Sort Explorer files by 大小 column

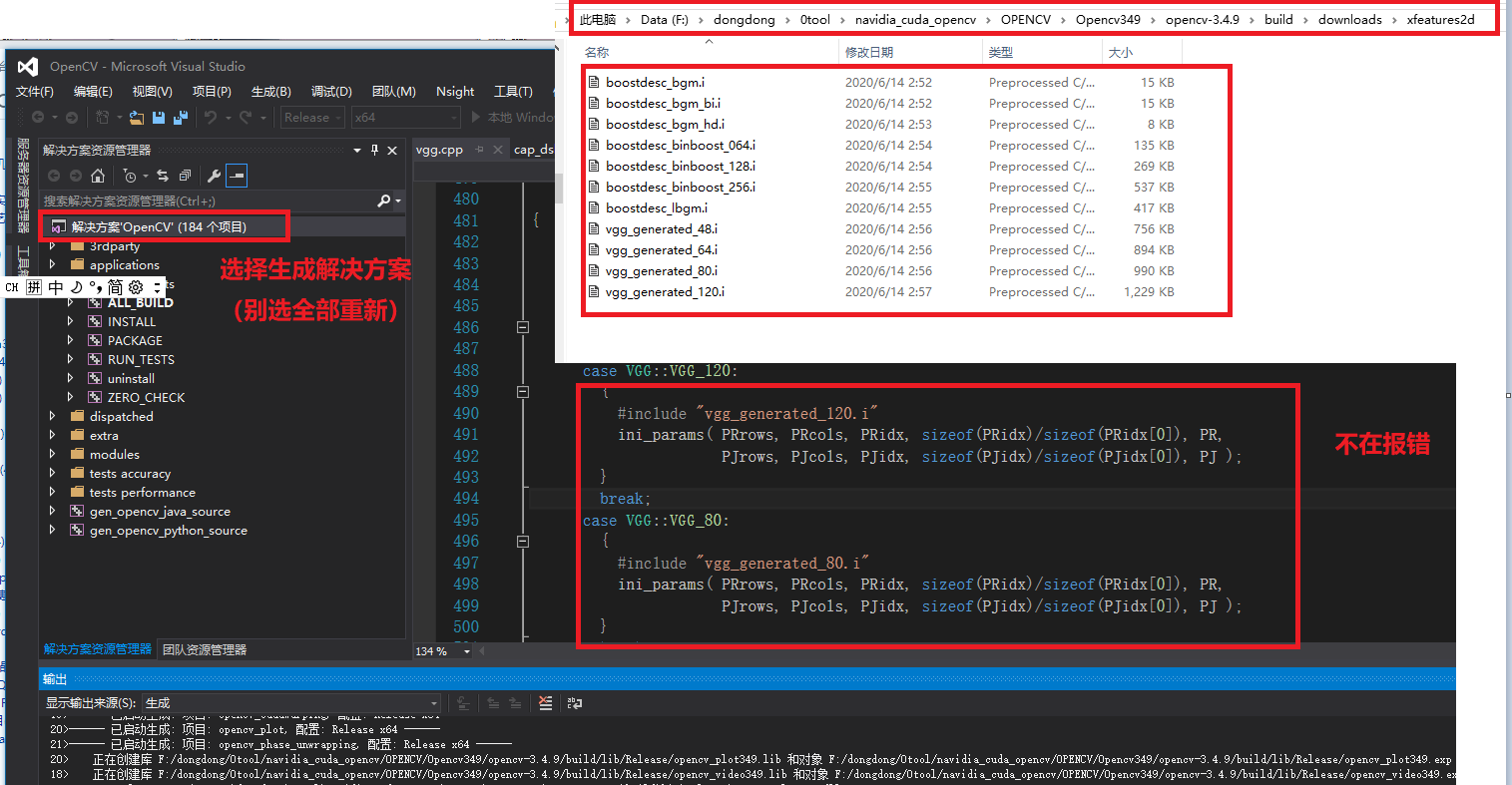tap(1121, 52)
